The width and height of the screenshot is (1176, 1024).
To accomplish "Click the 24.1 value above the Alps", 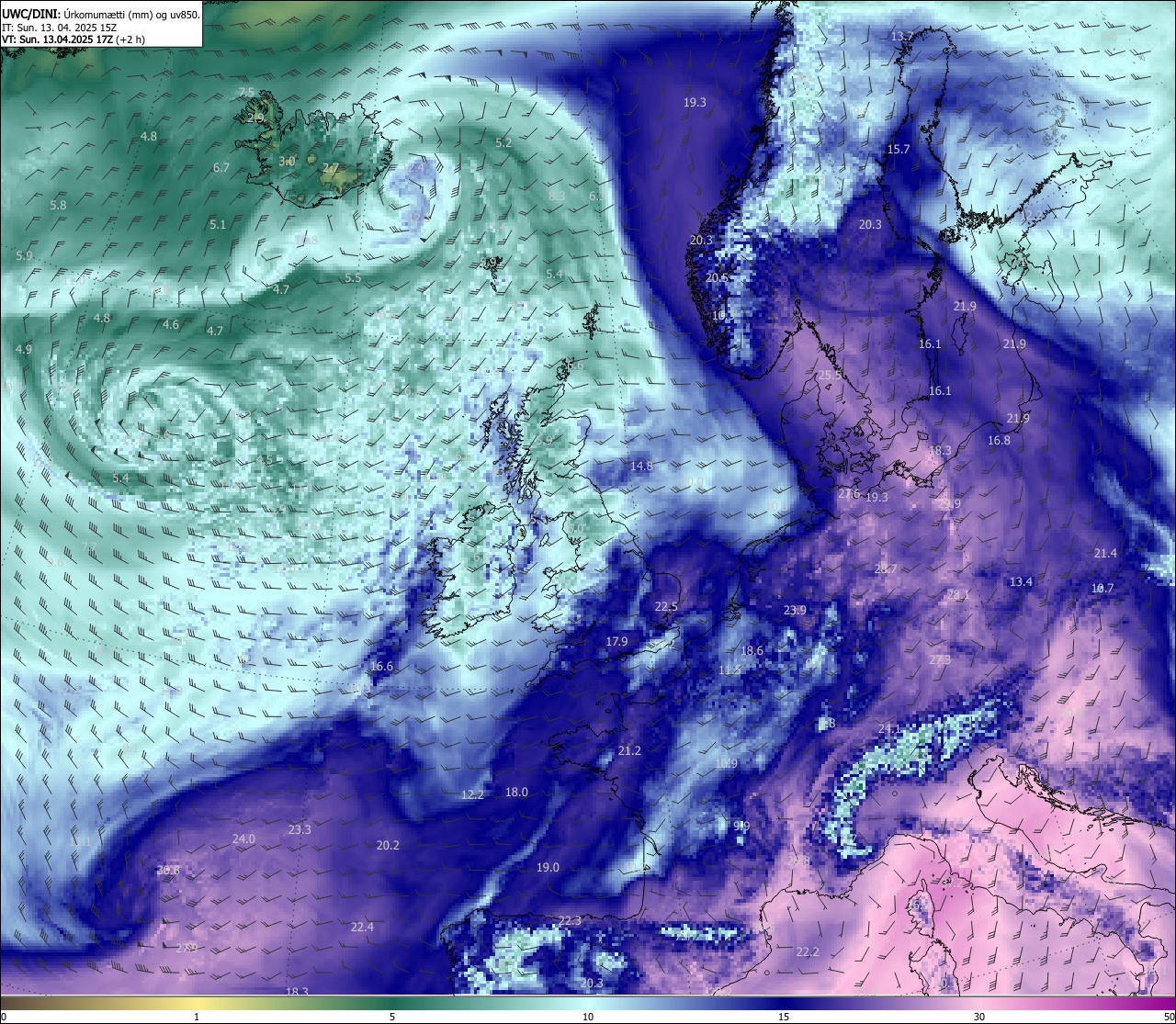I will [x=889, y=729].
